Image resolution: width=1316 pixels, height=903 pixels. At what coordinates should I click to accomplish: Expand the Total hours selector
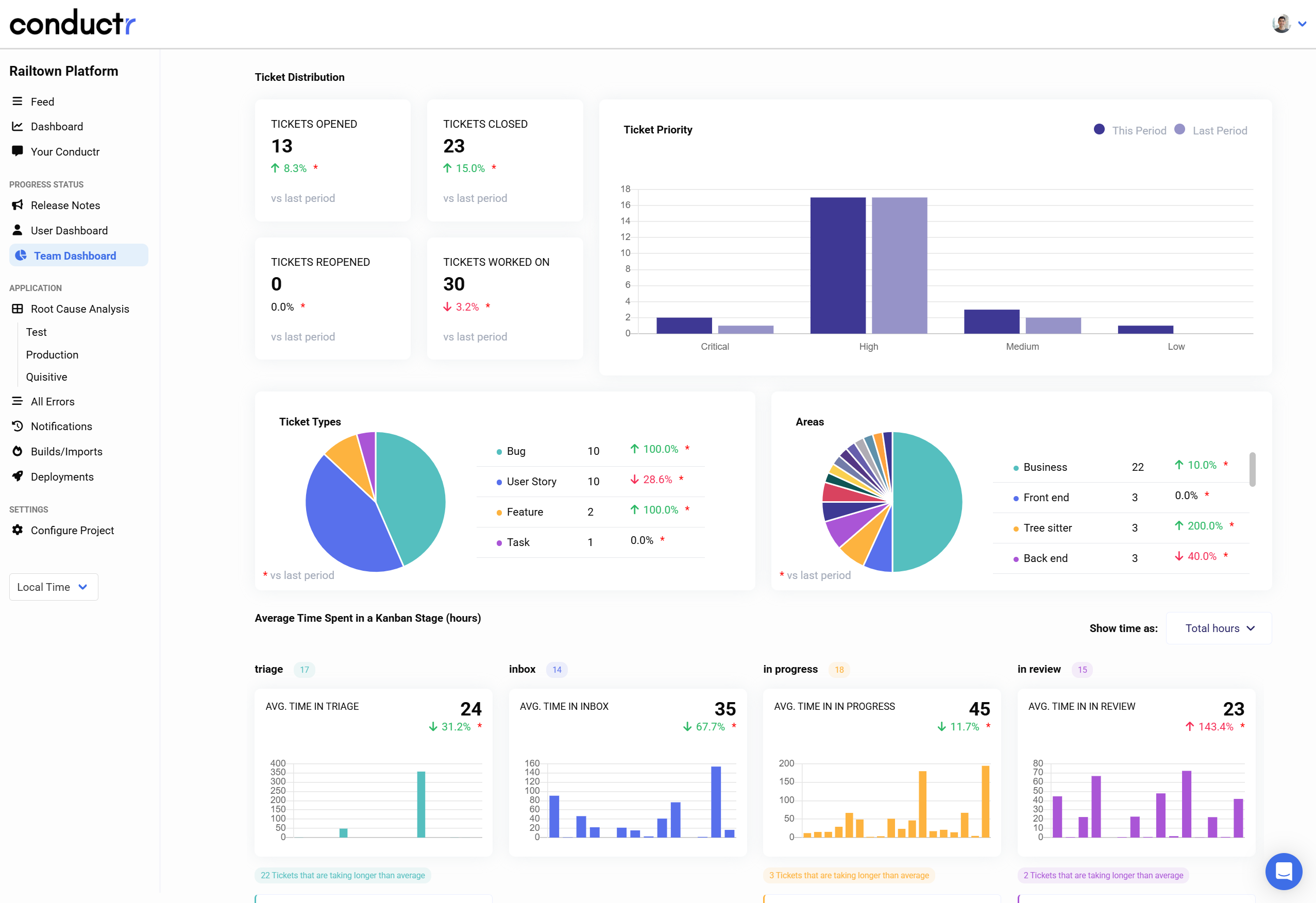[x=1218, y=628]
